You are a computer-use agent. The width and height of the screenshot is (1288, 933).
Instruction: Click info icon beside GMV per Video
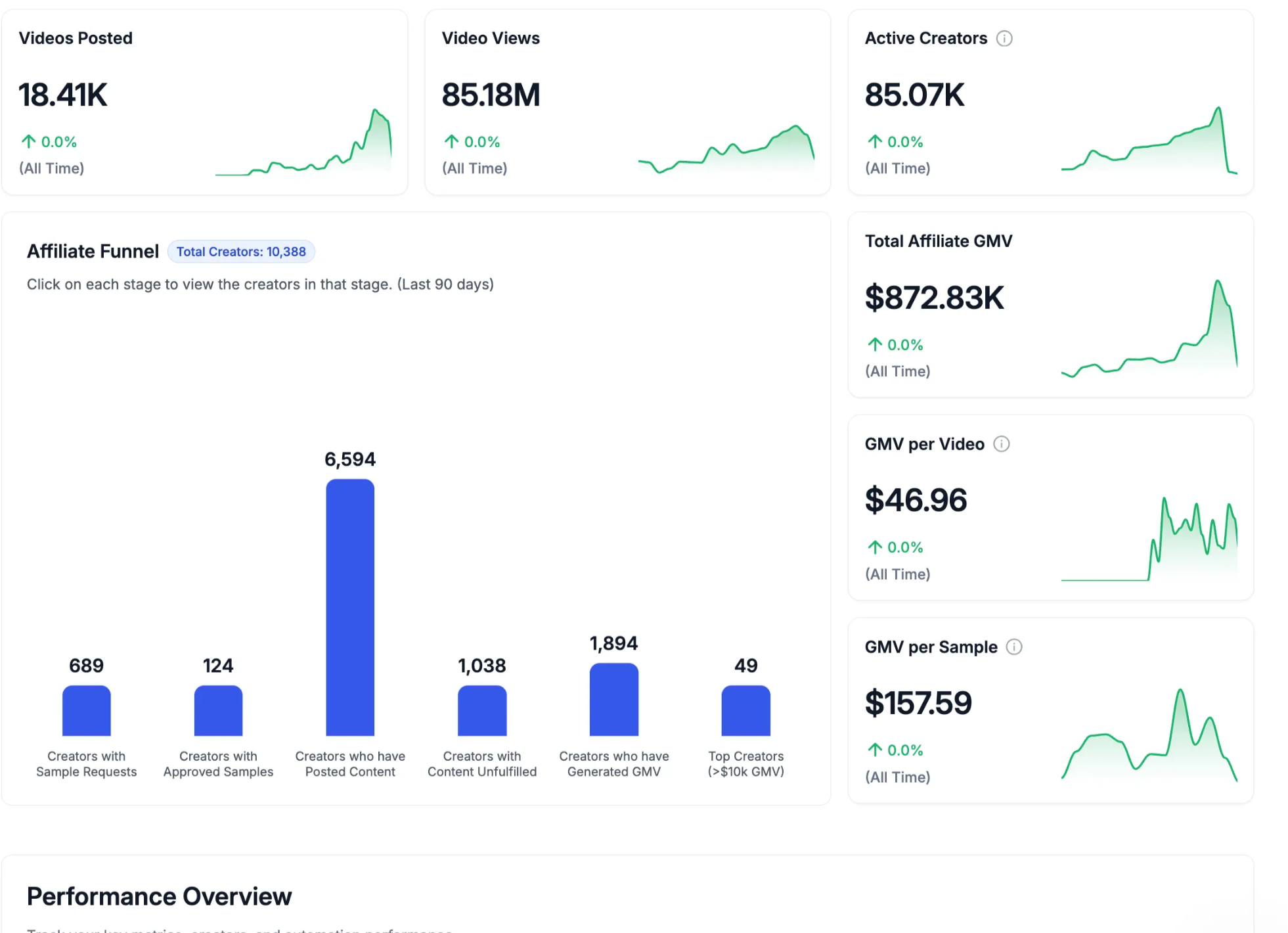tap(1001, 444)
